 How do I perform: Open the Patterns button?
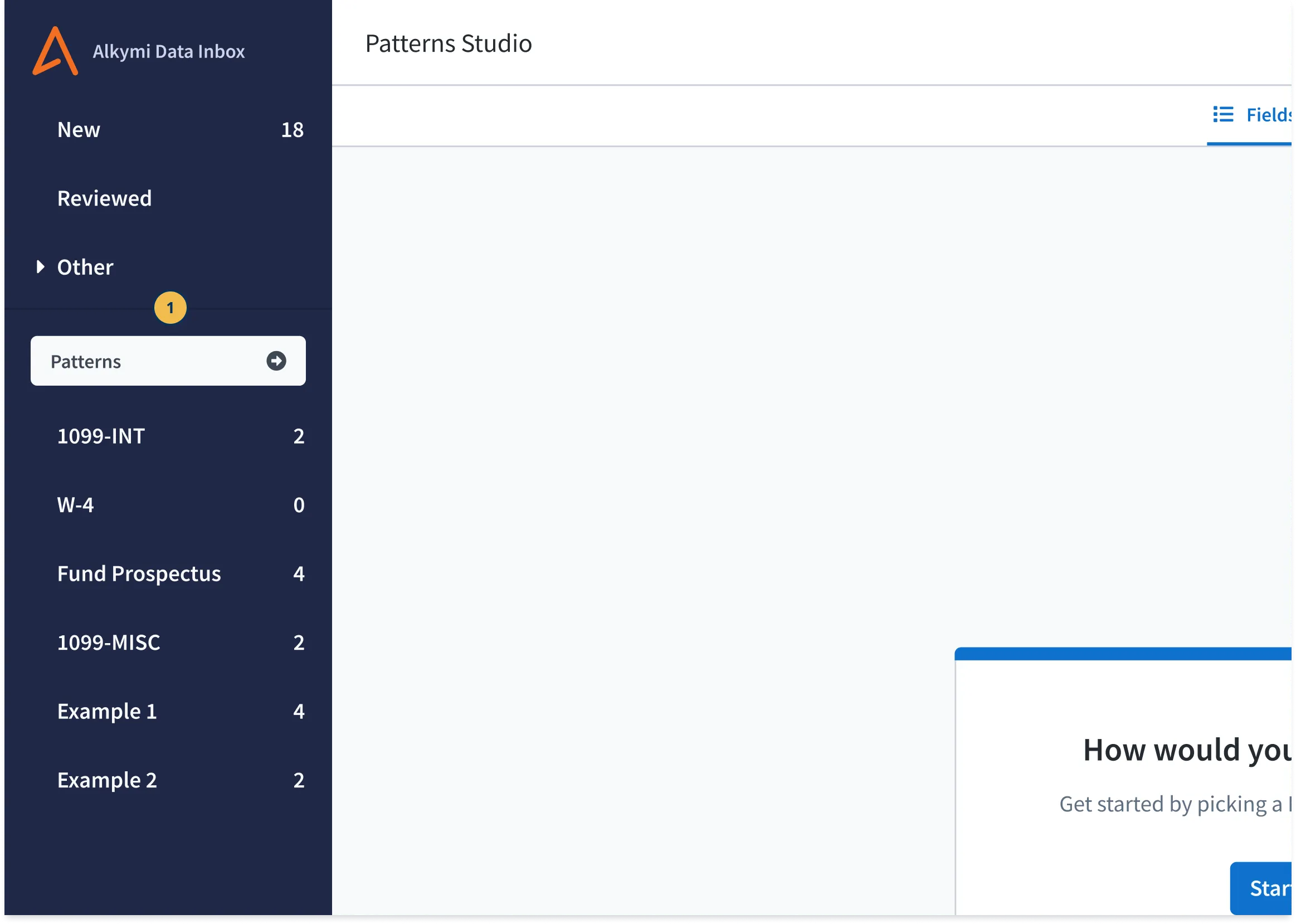click(168, 361)
